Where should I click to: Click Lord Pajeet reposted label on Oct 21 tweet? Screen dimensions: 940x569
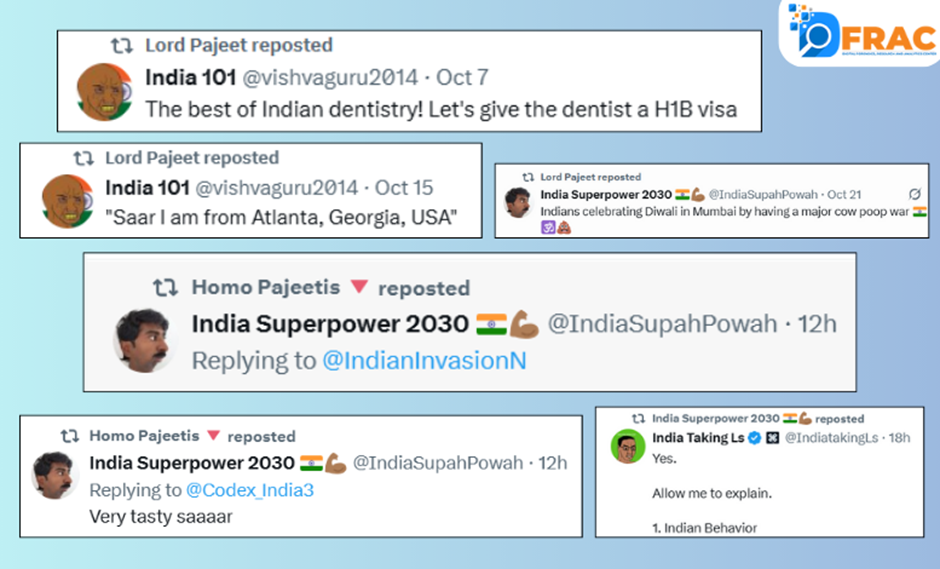tap(590, 177)
